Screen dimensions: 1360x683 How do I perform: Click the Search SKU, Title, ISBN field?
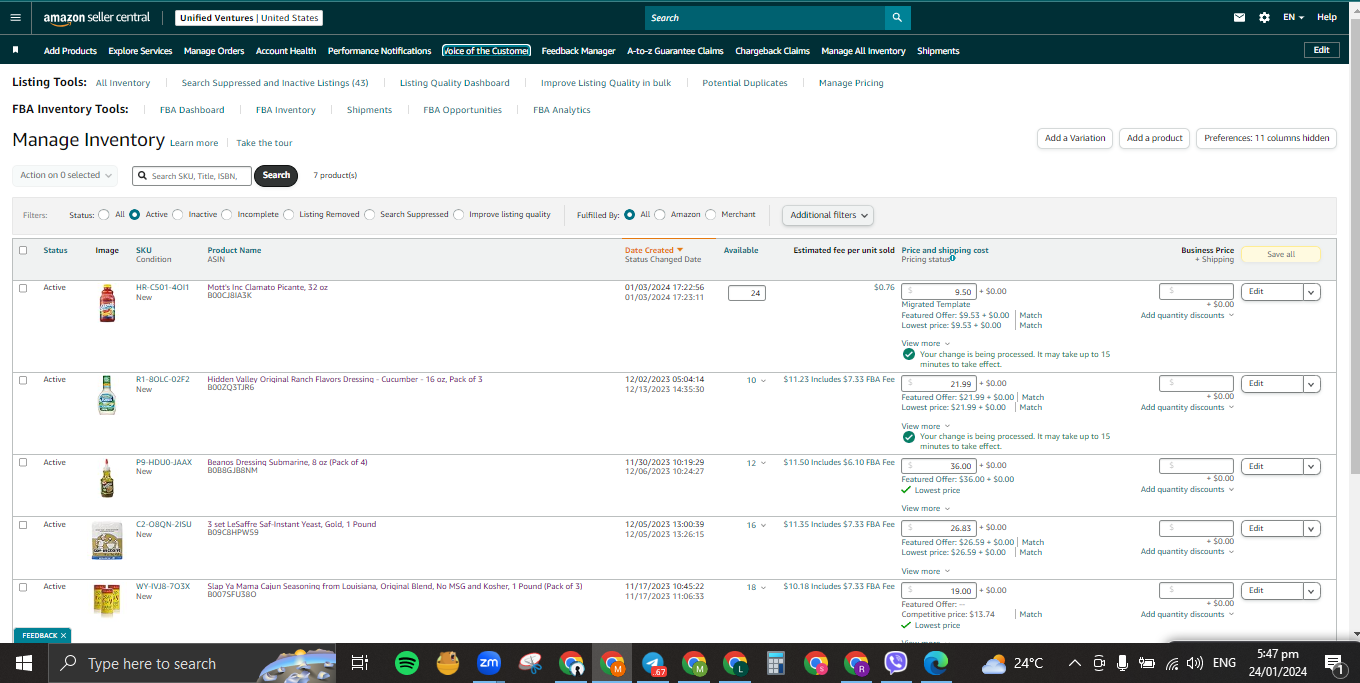(x=192, y=176)
